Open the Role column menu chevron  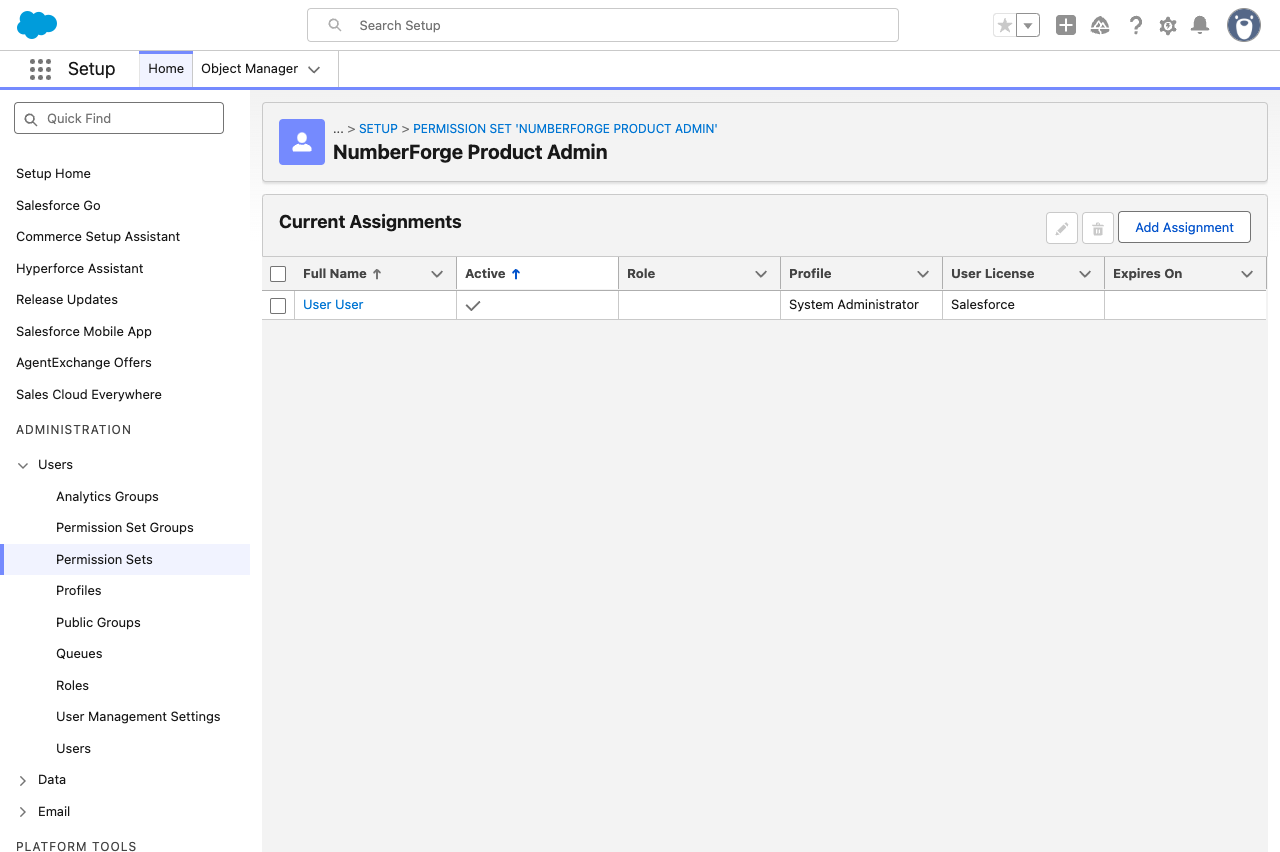pos(761,274)
